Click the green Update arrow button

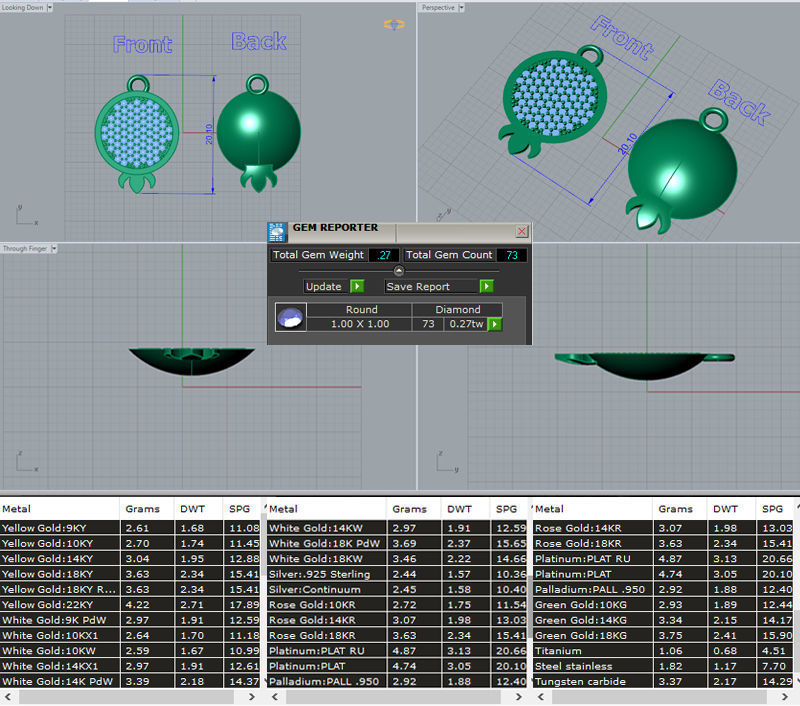pos(357,286)
